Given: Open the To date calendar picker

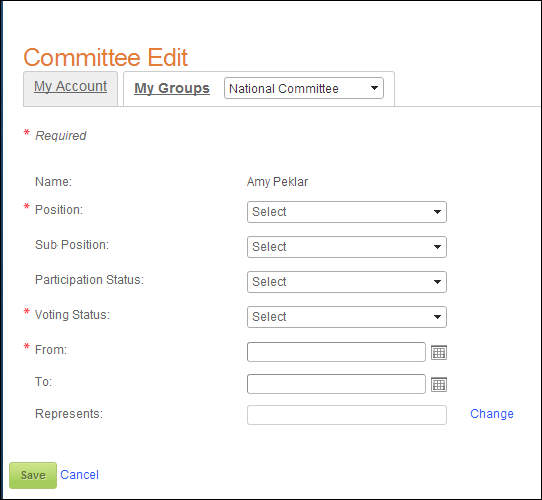Looking at the screenshot, I should (439, 384).
